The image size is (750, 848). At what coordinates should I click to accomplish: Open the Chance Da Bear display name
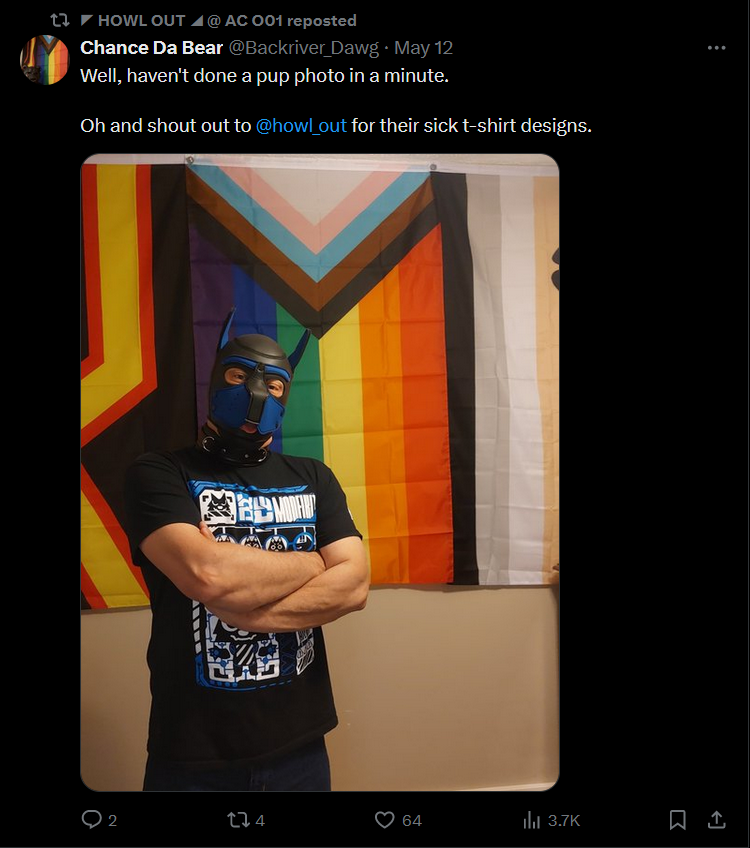point(151,48)
